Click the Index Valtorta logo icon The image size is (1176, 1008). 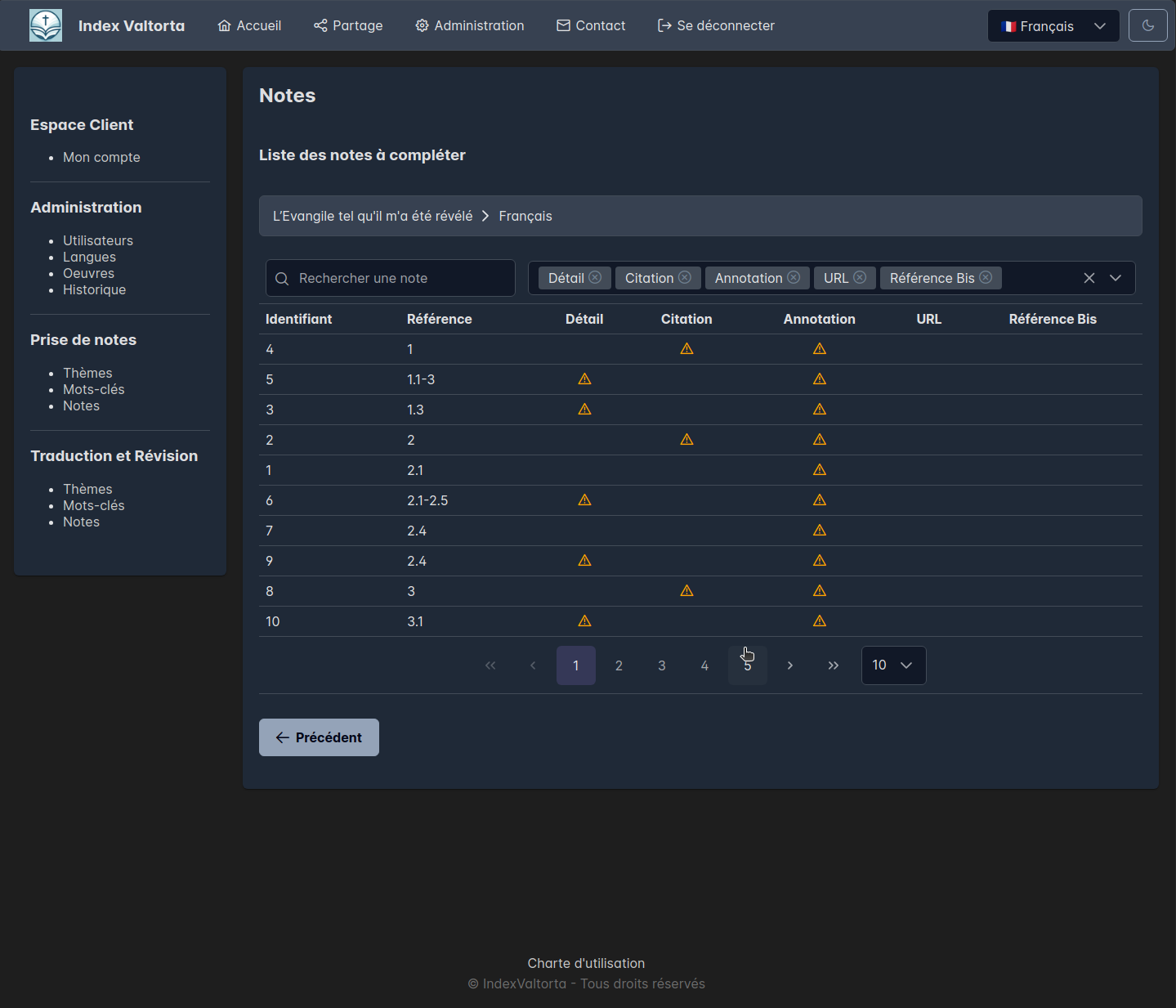coord(46,26)
